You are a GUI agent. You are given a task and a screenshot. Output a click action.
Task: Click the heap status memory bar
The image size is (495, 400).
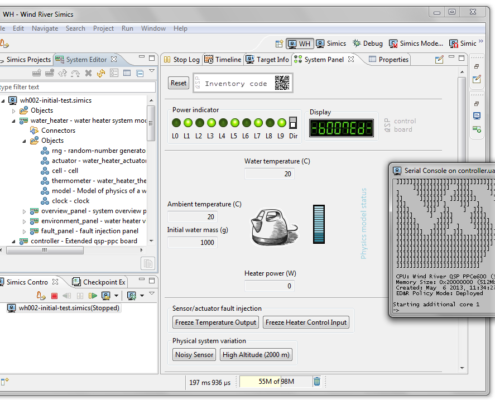[x=276, y=381]
